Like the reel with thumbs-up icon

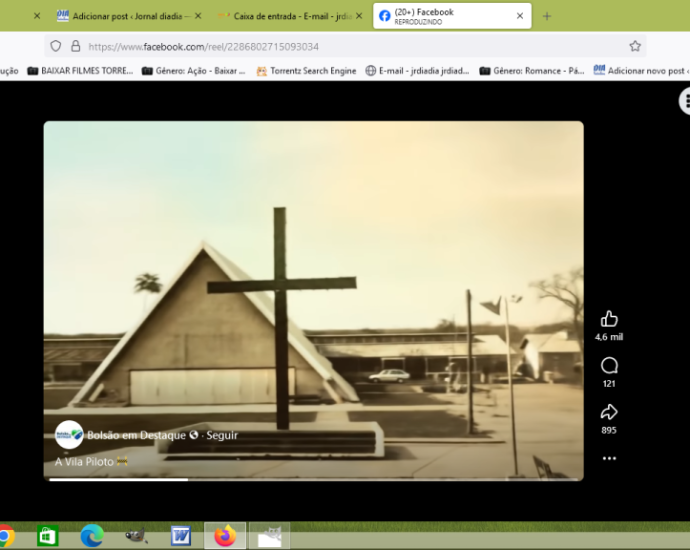609,319
